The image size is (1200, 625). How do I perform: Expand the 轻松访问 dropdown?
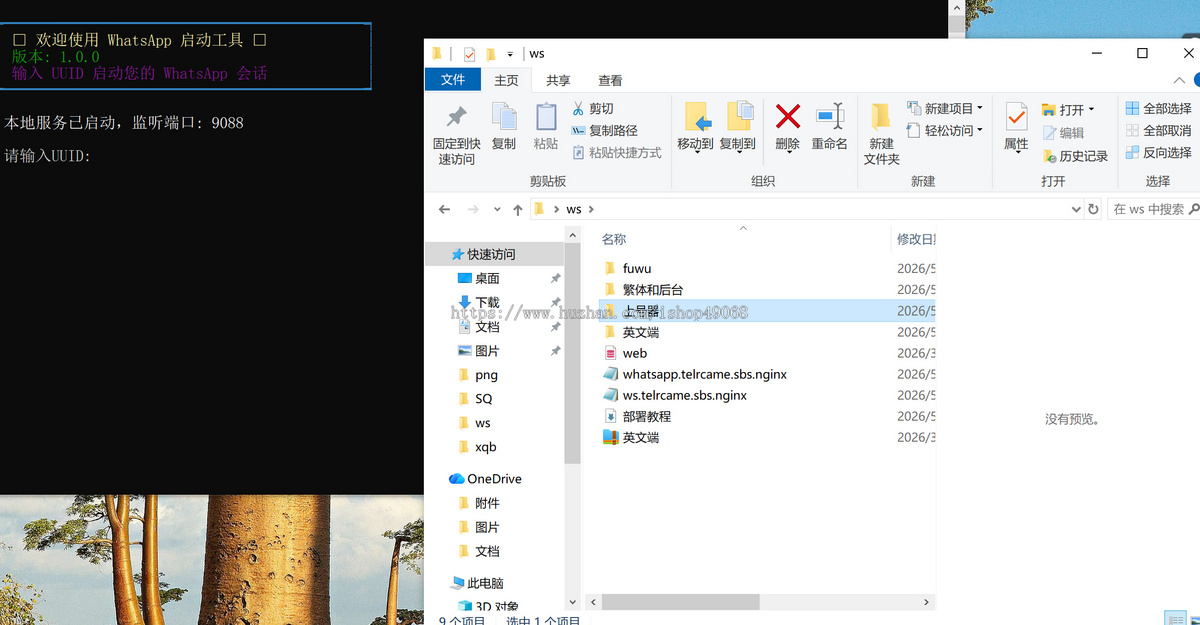(x=980, y=130)
